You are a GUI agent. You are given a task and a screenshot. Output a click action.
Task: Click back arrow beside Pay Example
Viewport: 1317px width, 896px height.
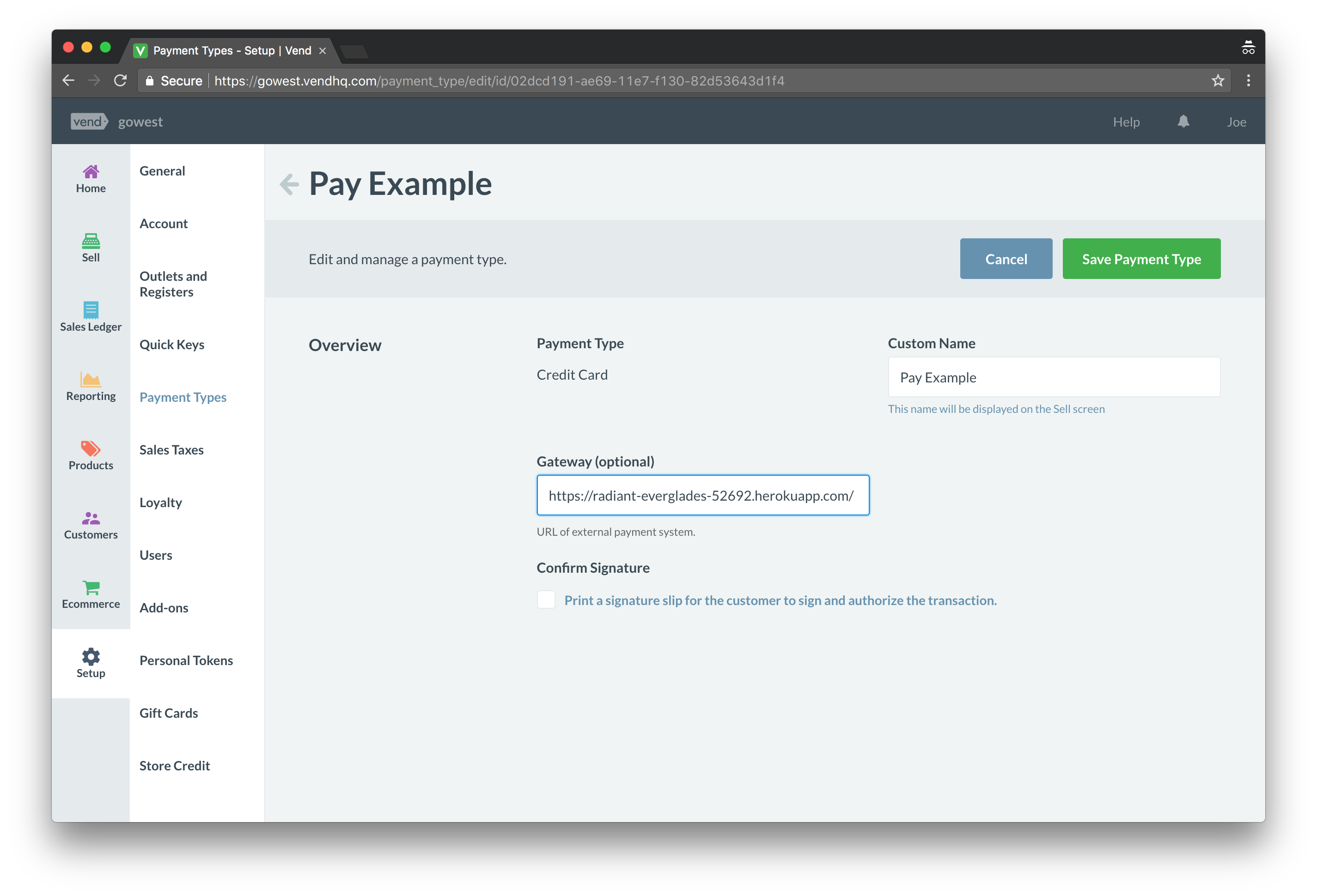coord(290,184)
